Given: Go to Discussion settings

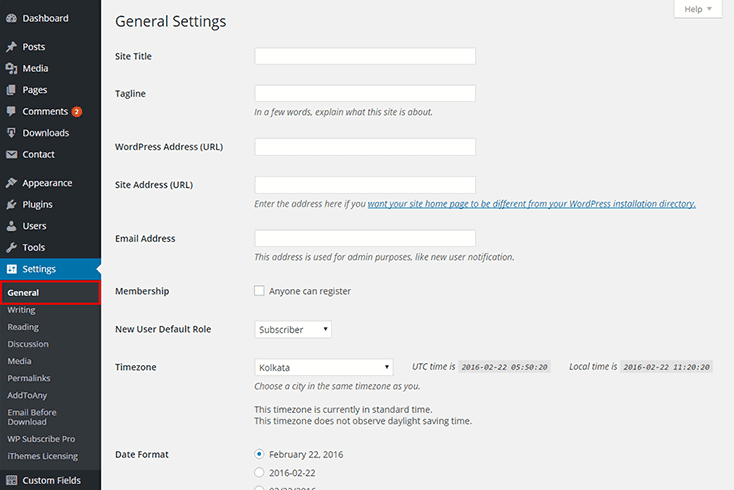Looking at the screenshot, I should pos(28,344).
